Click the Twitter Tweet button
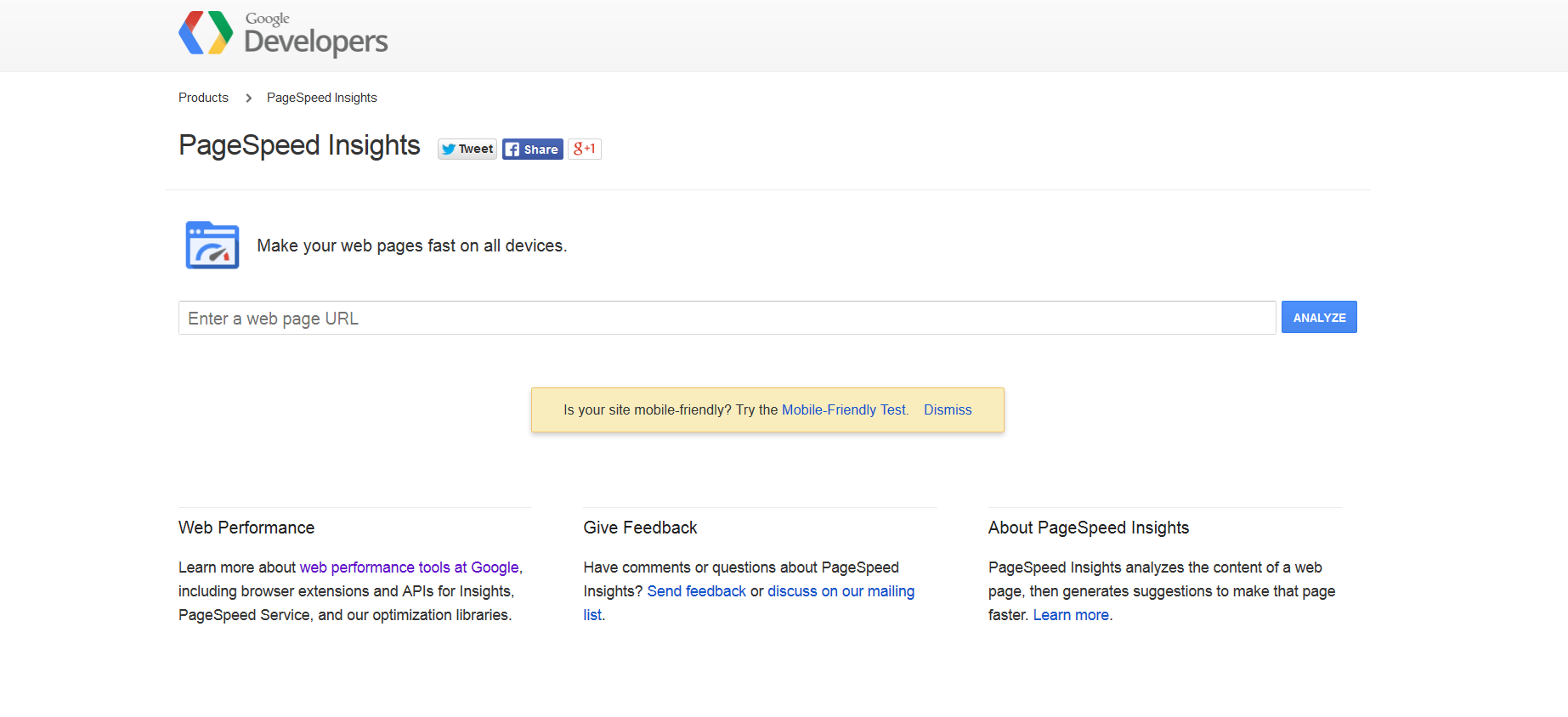The width and height of the screenshot is (1568, 717). point(467,149)
